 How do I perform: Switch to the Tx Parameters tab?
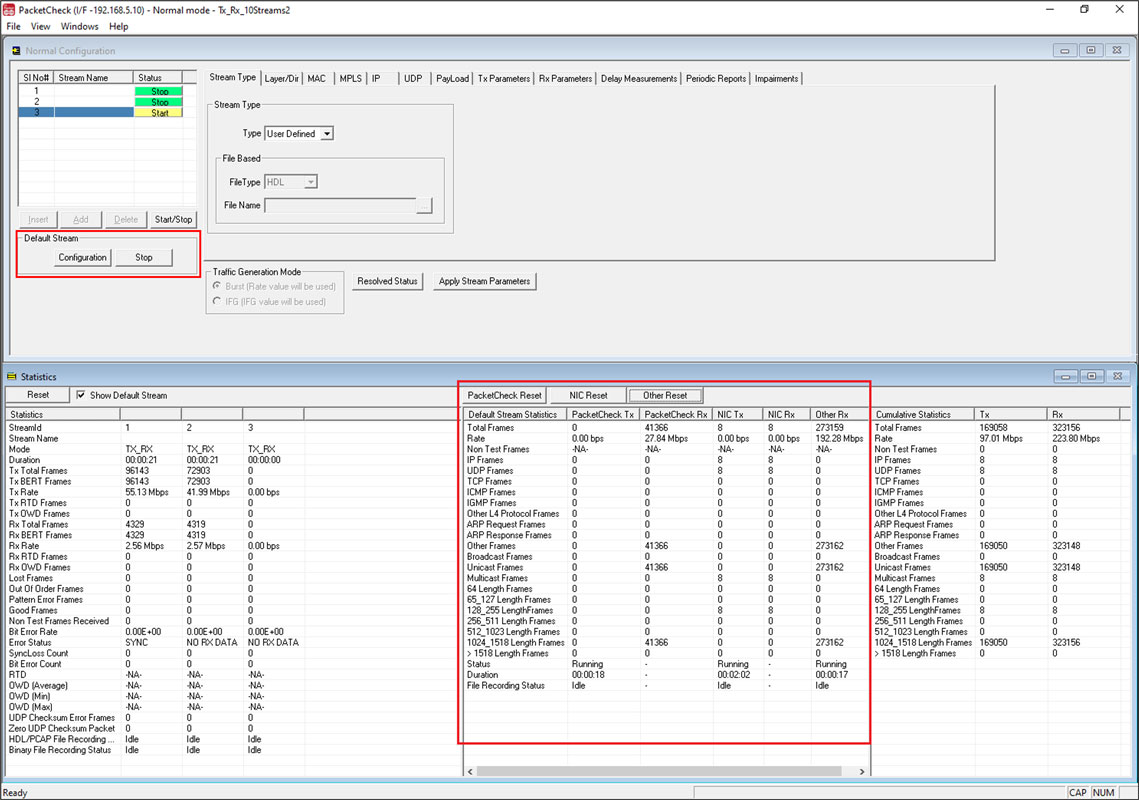(504, 78)
